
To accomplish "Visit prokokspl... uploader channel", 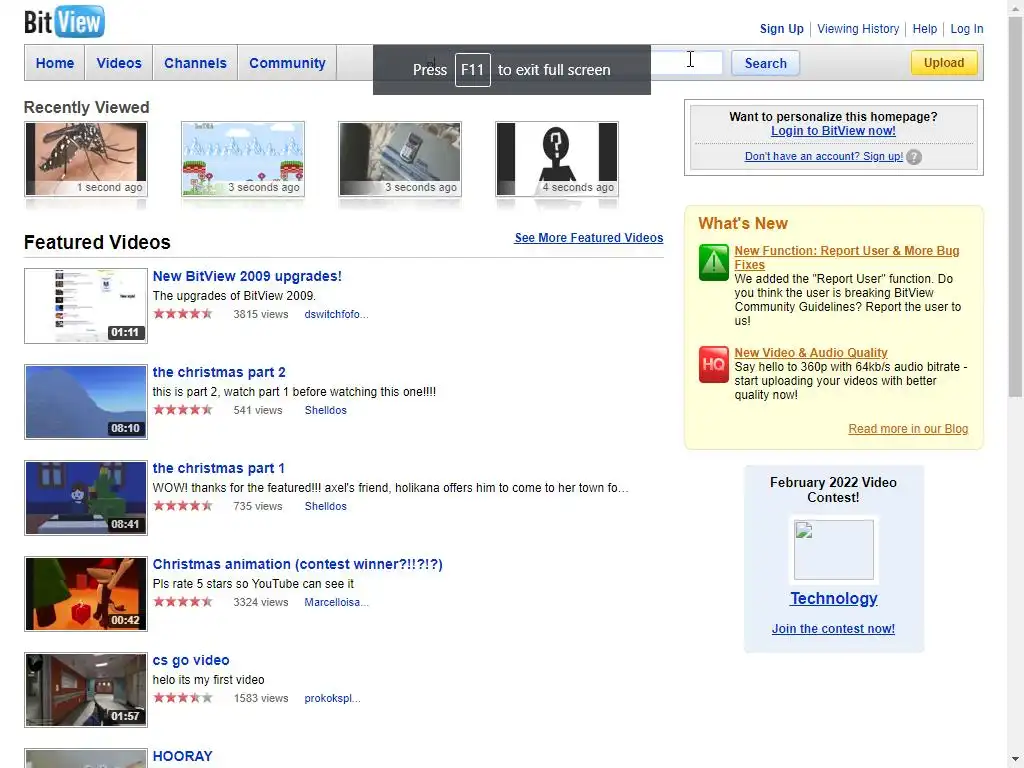I will [332, 698].
